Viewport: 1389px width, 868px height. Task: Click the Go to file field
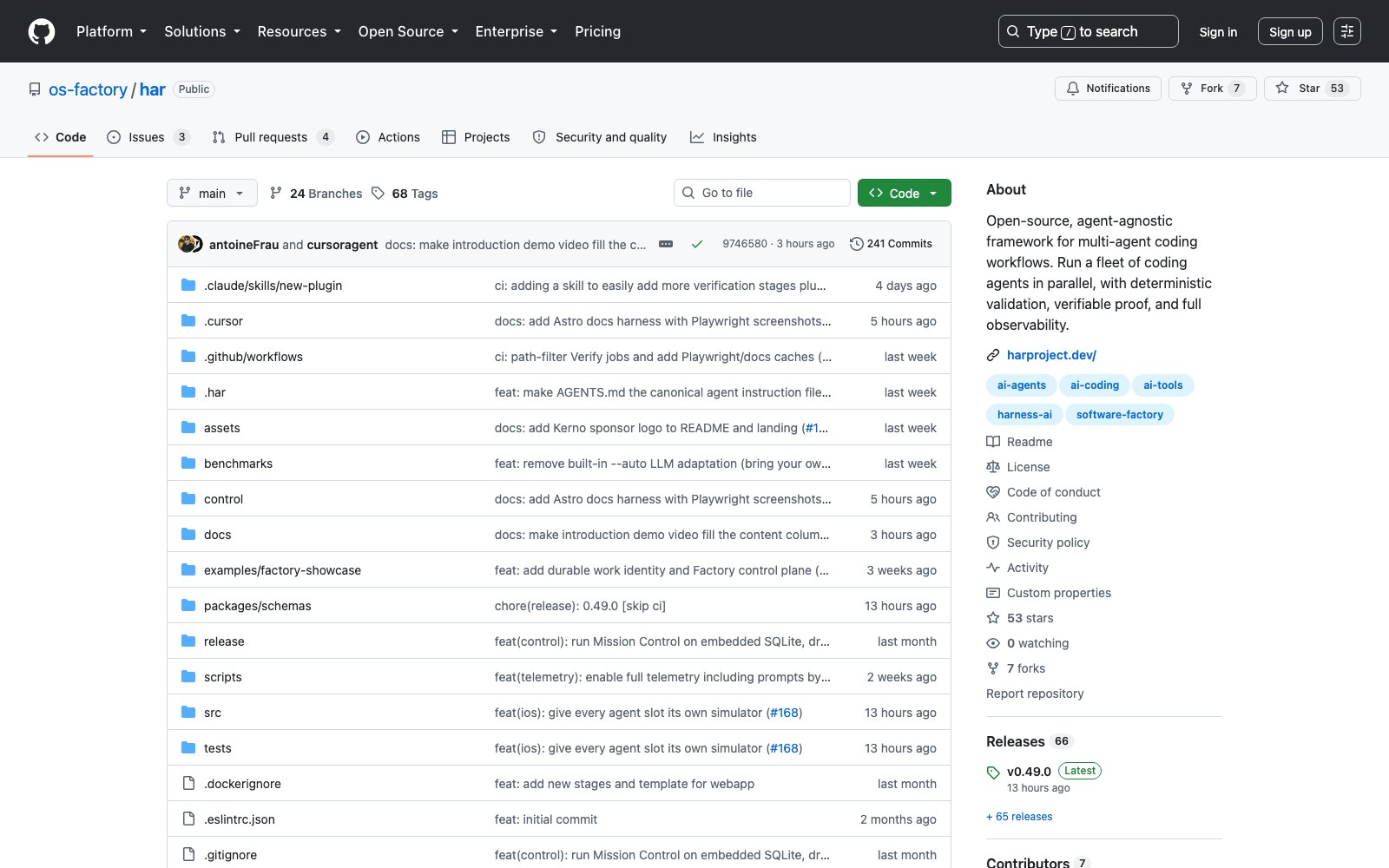point(762,193)
